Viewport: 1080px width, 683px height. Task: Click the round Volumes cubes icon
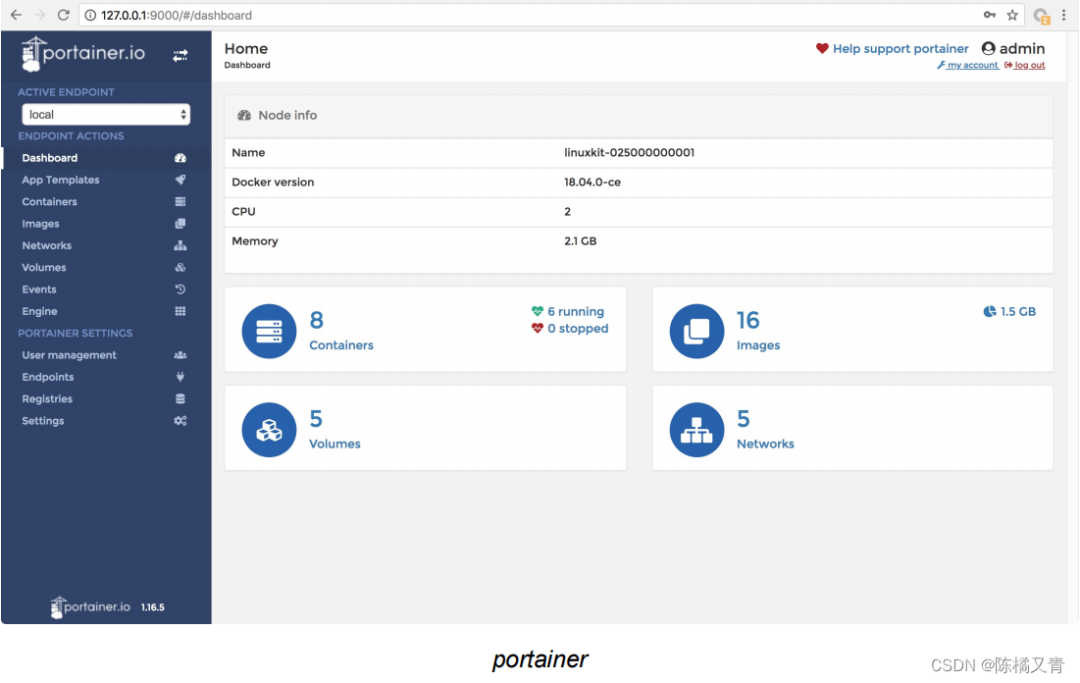tap(269, 430)
